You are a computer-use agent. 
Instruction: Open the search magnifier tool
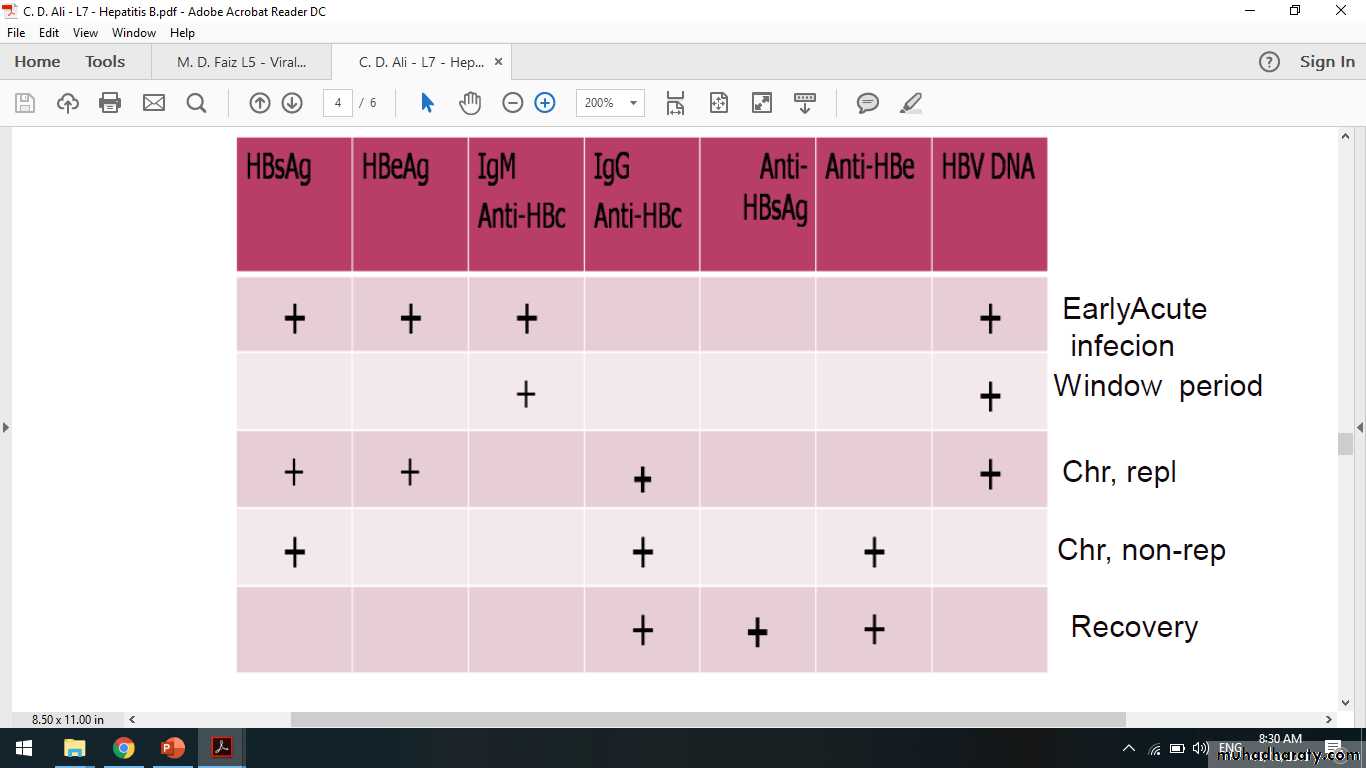tap(196, 103)
